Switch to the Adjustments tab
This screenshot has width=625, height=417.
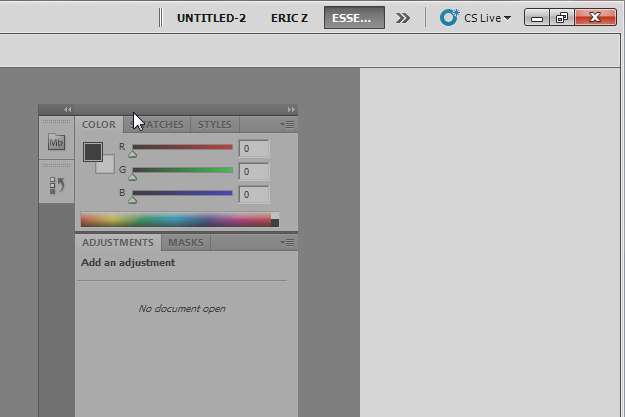(x=118, y=242)
